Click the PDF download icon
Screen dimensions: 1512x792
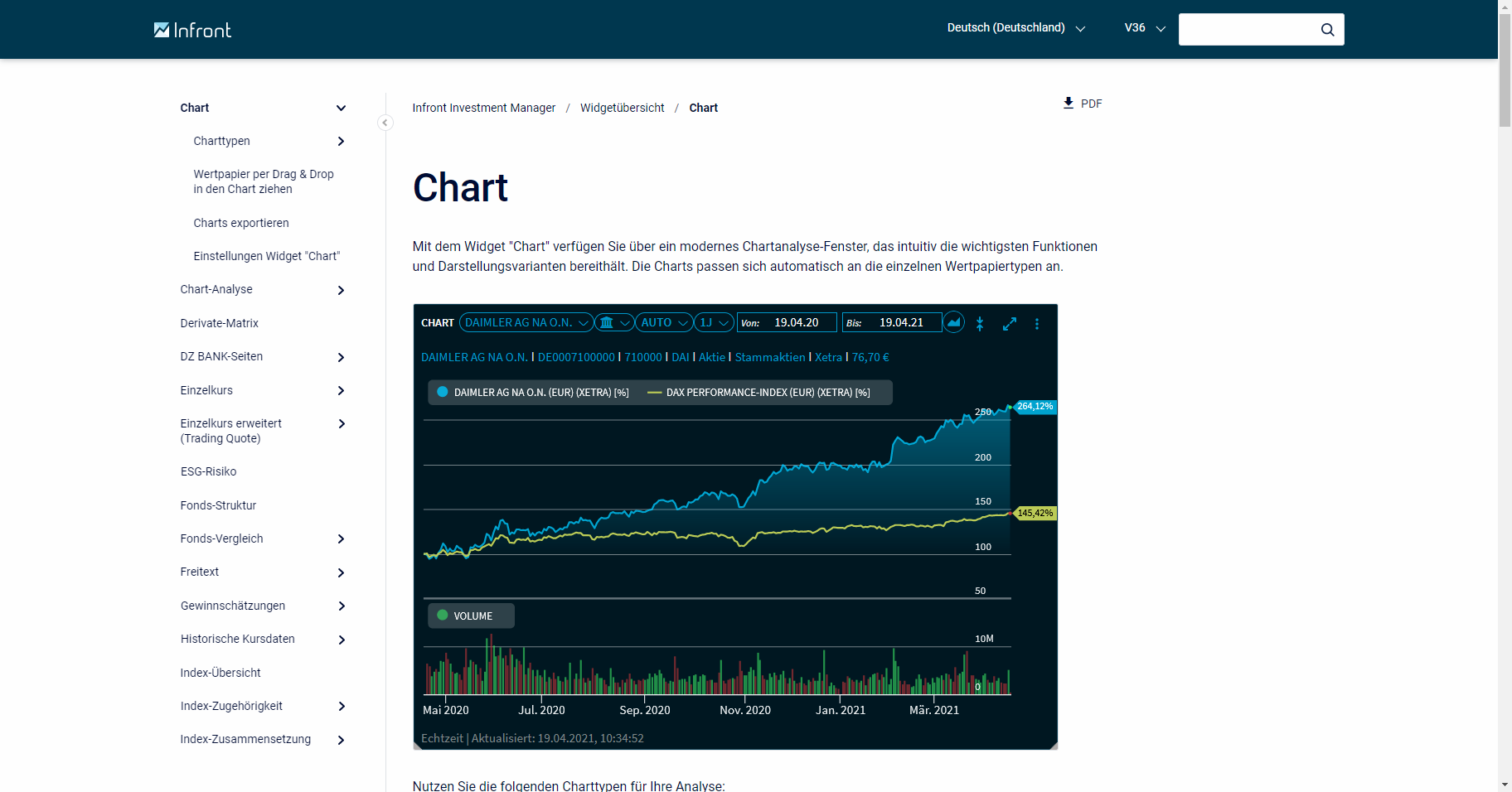pyautogui.click(x=1069, y=103)
